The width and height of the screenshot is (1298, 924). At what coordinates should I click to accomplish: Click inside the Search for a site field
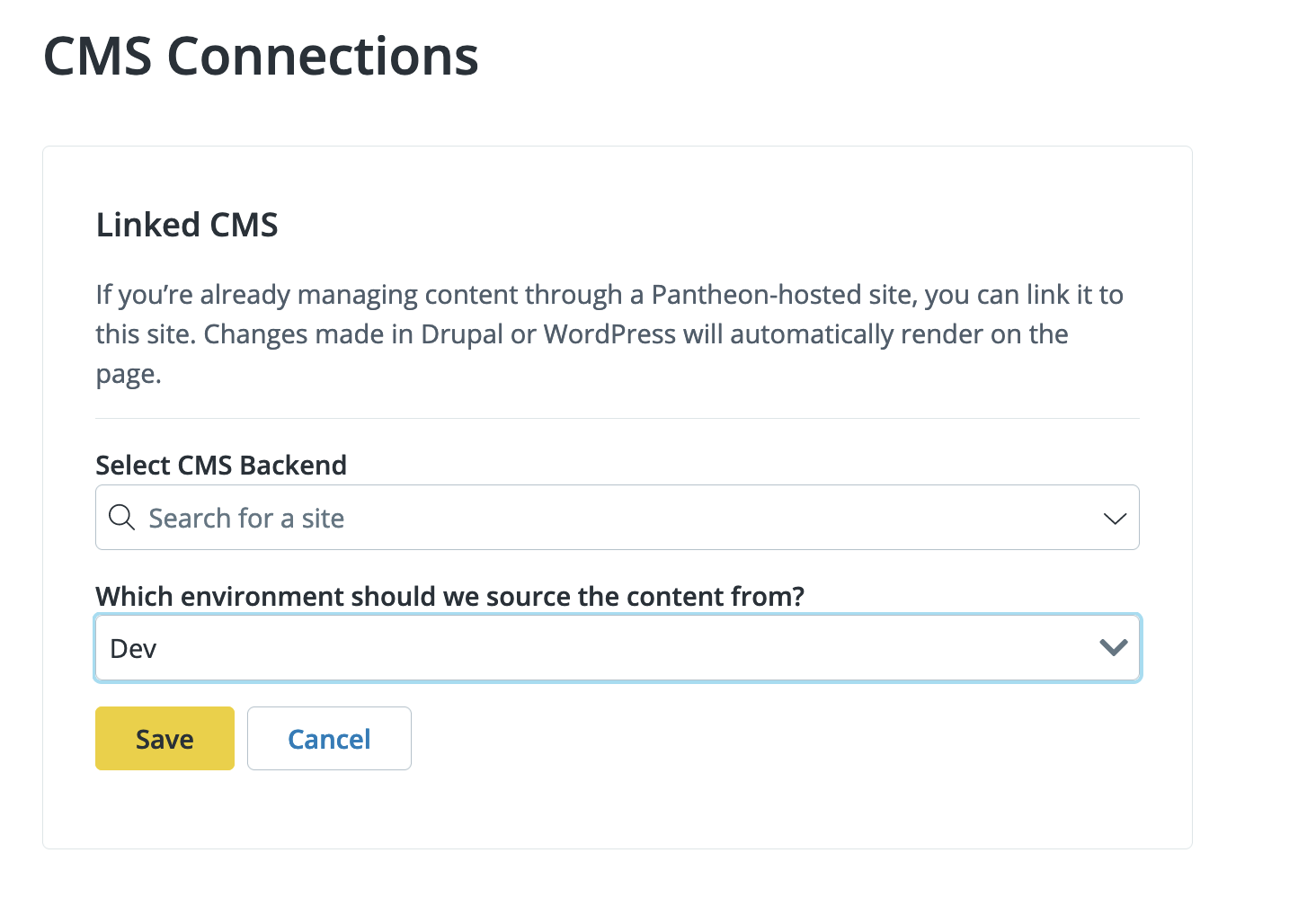(449, 518)
